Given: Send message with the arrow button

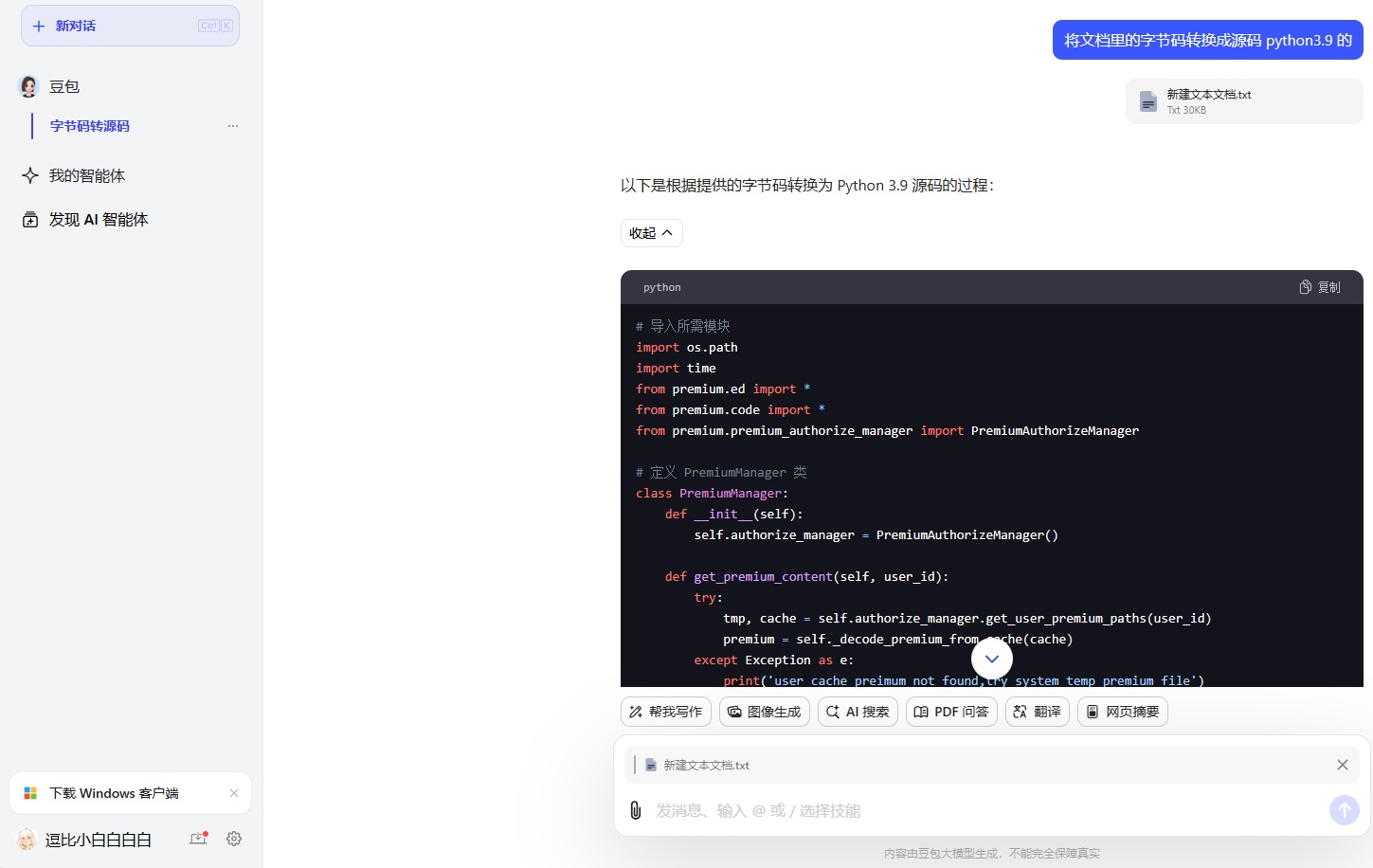Looking at the screenshot, I should pos(1344,810).
